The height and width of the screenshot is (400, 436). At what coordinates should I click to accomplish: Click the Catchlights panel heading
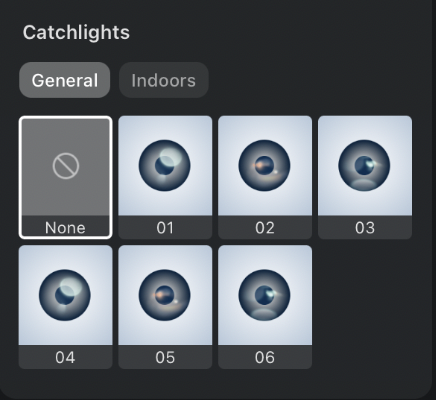(76, 32)
